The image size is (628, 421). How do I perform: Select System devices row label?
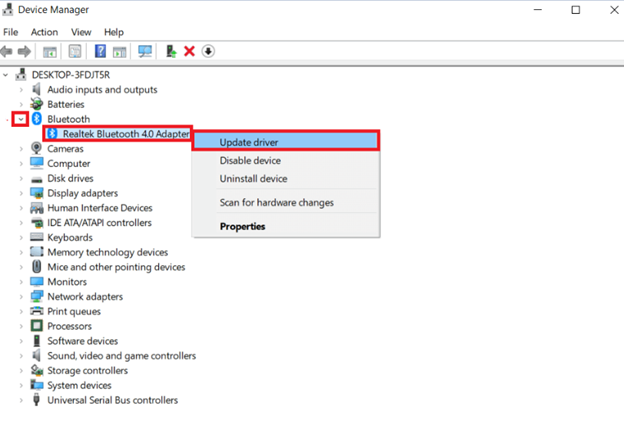[x=79, y=385]
